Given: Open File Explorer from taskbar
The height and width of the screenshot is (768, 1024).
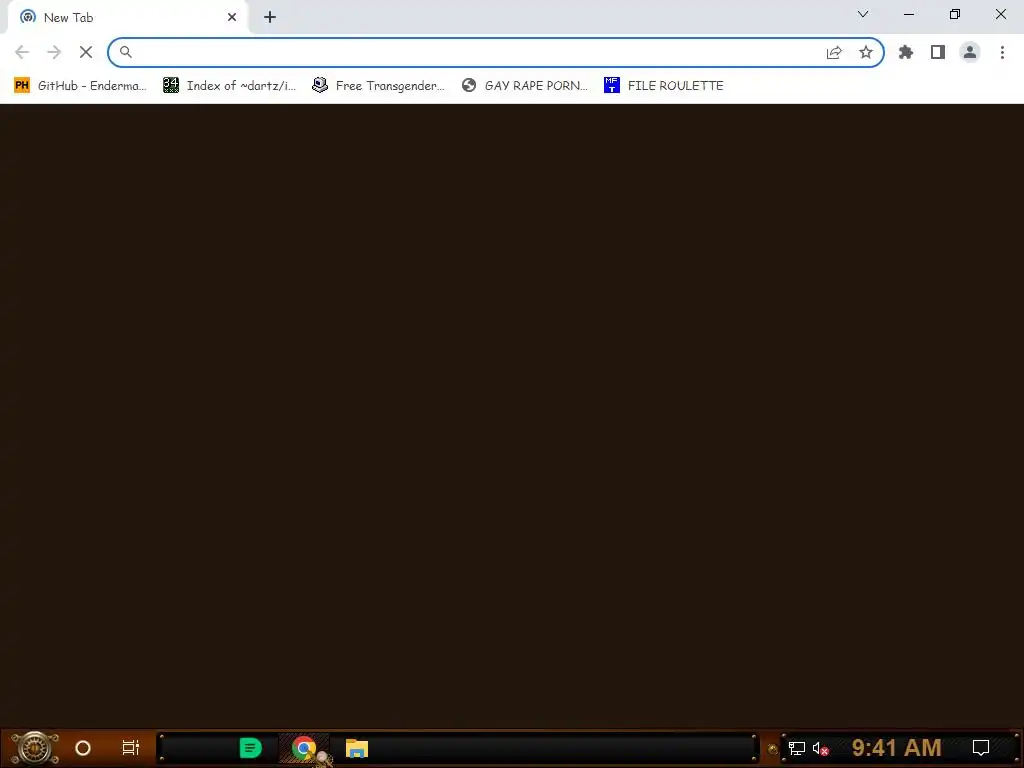Looking at the screenshot, I should [x=357, y=748].
